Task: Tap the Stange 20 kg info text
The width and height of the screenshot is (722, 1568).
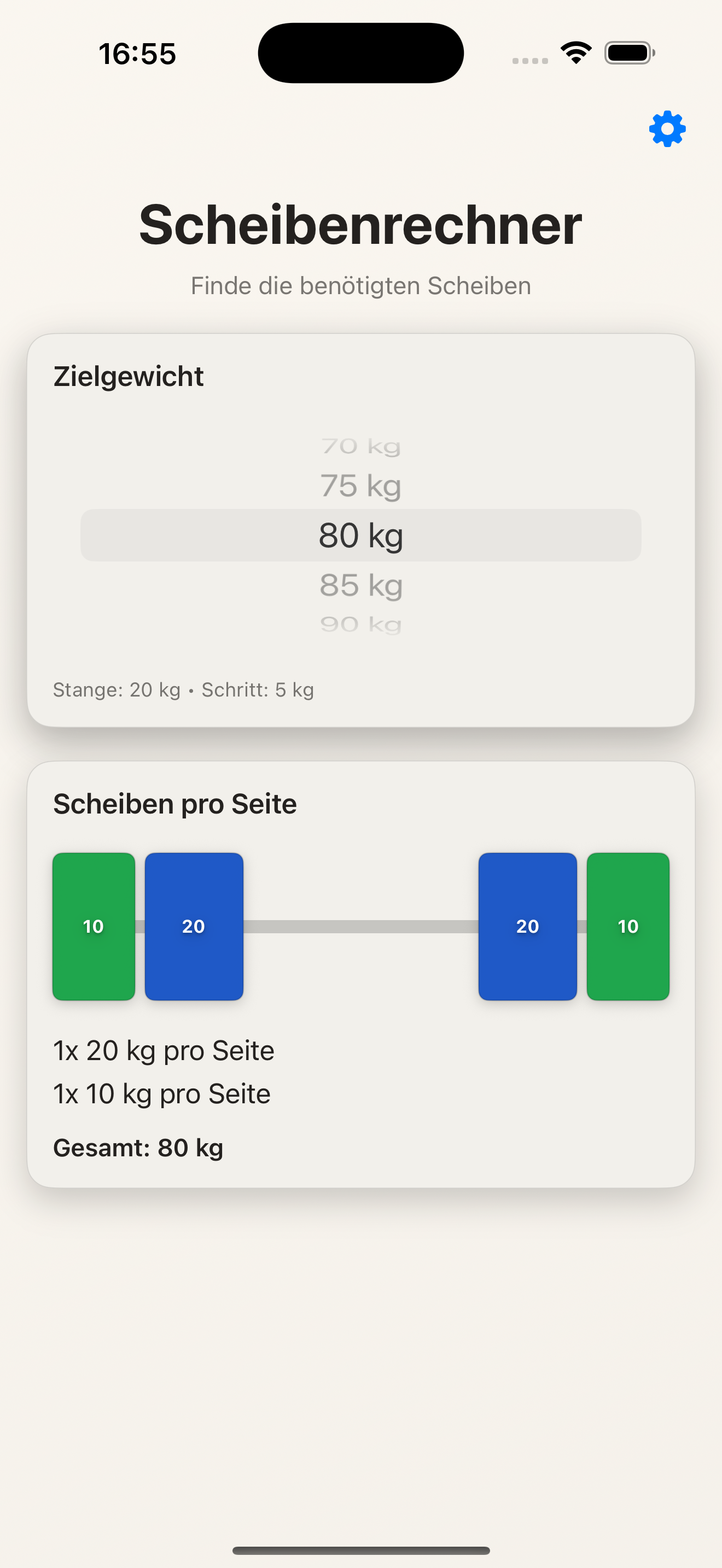Action: tap(117, 689)
